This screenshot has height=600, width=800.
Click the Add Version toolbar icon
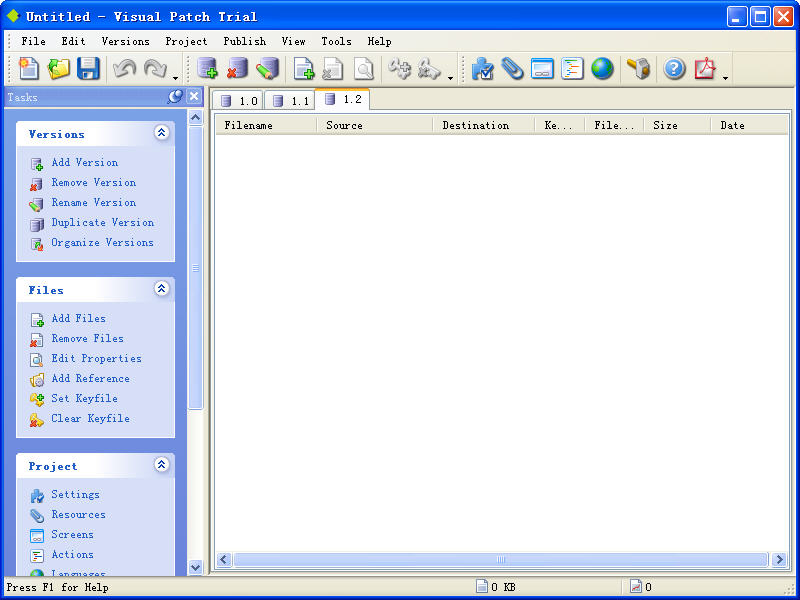[207, 69]
